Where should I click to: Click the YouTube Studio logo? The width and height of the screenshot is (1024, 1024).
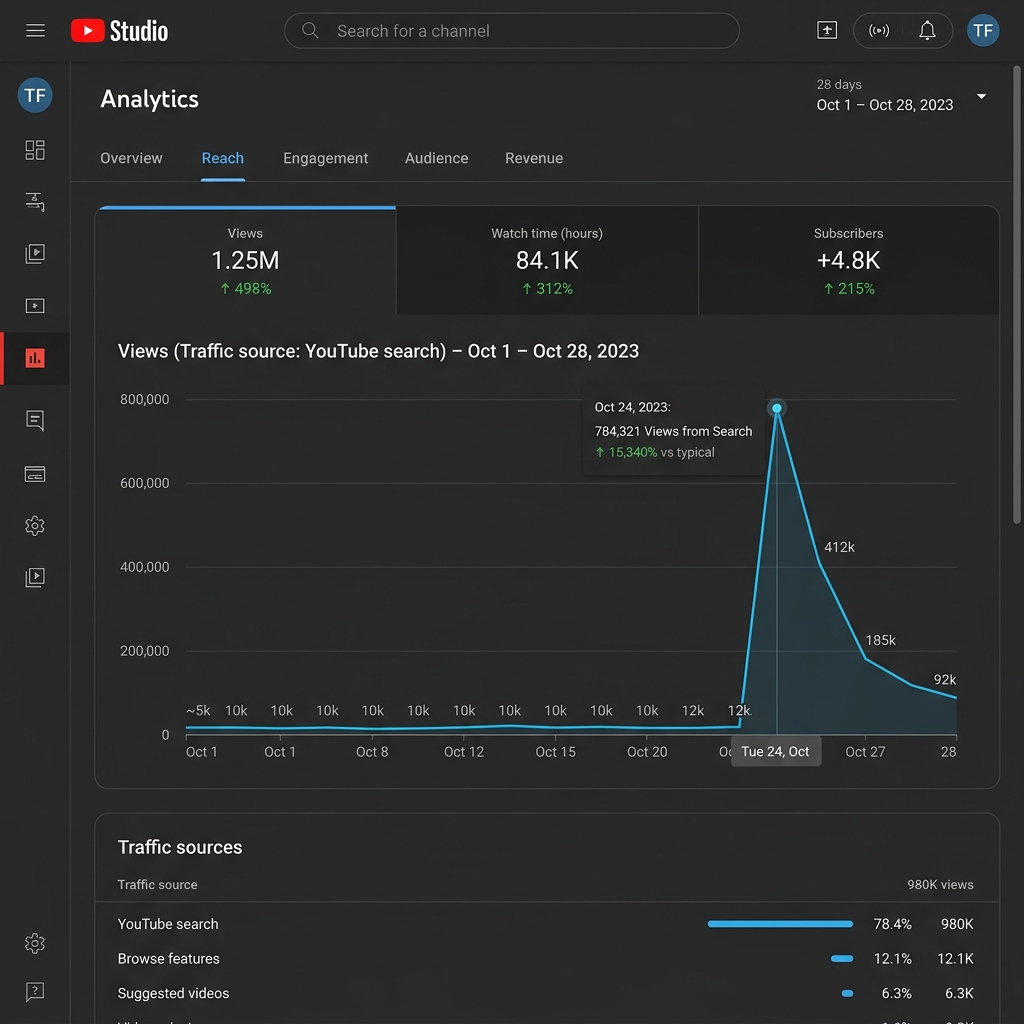point(120,31)
